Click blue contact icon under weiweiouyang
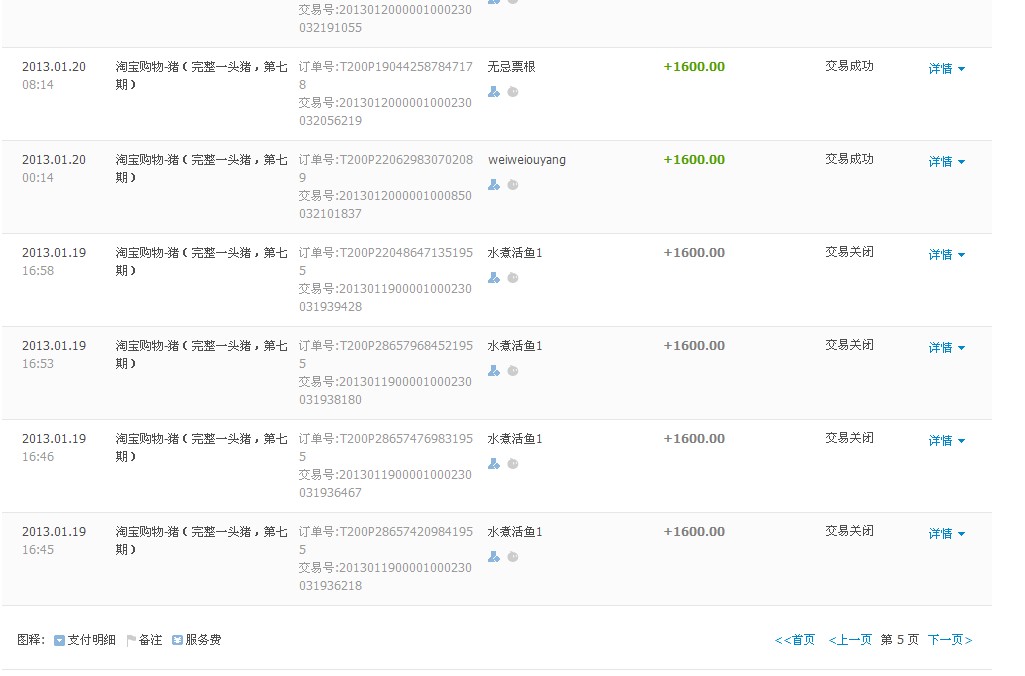 pos(494,185)
